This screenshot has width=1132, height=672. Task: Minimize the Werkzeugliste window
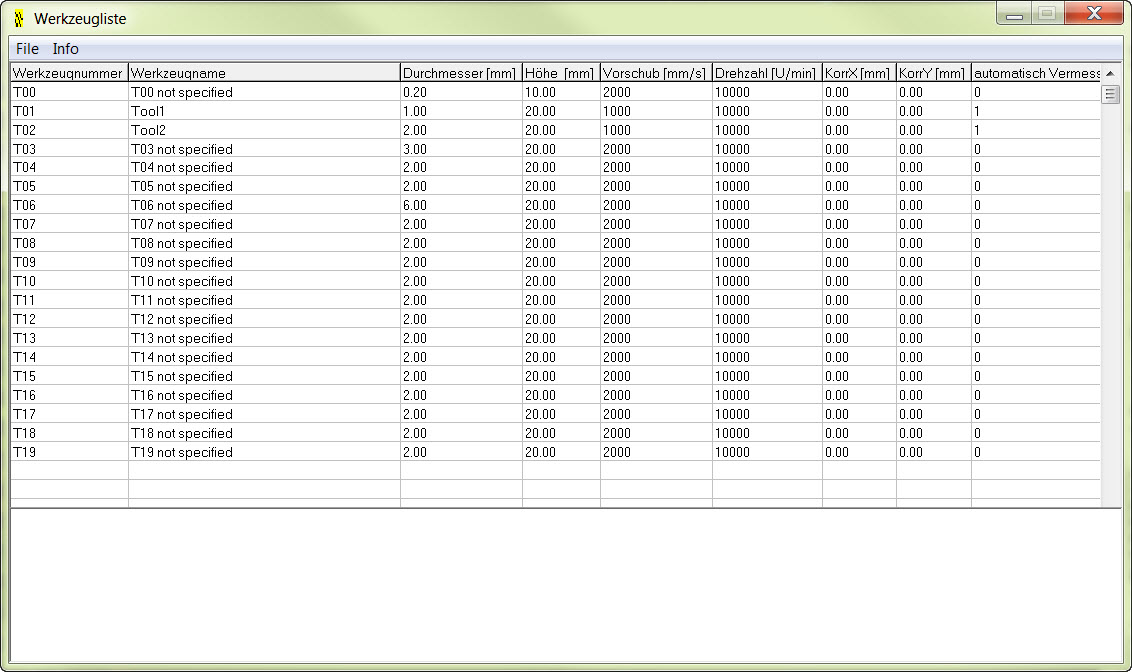click(1014, 15)
